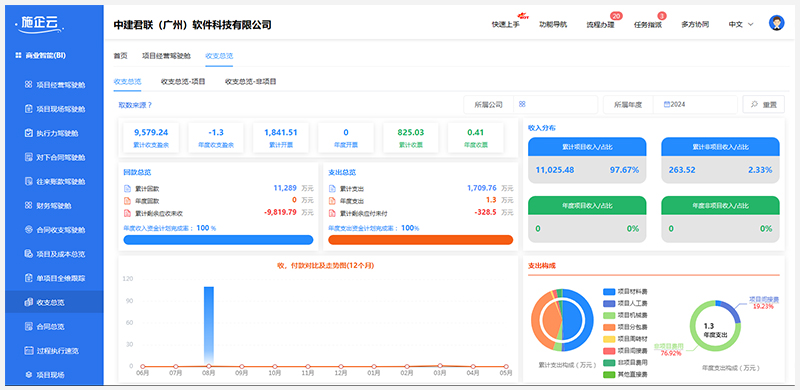The width and height of the screenshot is (800, 390).
Task: Click the icon beside 累计剩余应收未收
Action: tap(128, 213)
